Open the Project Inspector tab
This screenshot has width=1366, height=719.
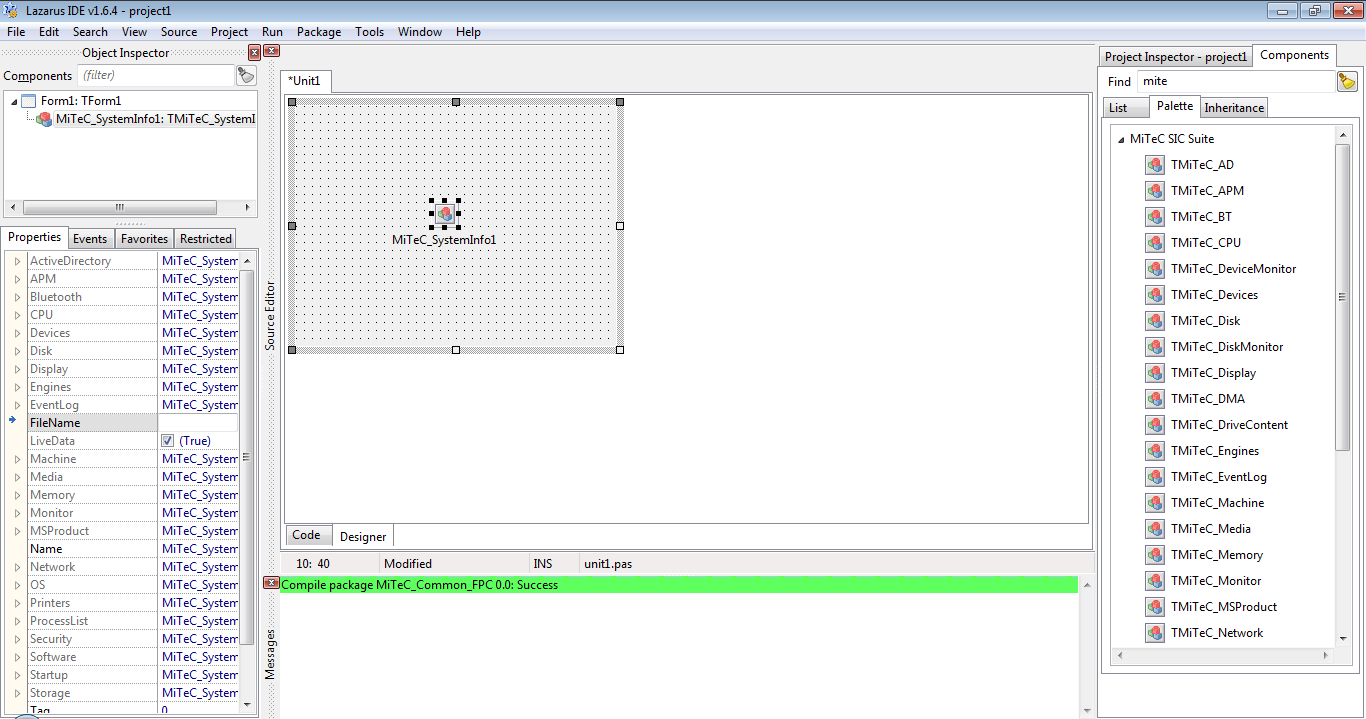1176,57
